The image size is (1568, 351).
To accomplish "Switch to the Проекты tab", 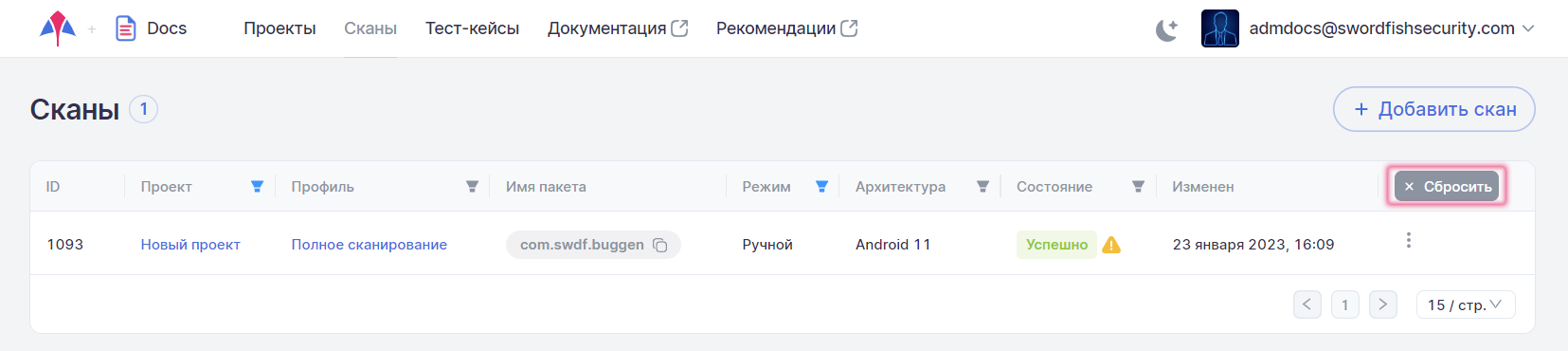I will 279,28.
